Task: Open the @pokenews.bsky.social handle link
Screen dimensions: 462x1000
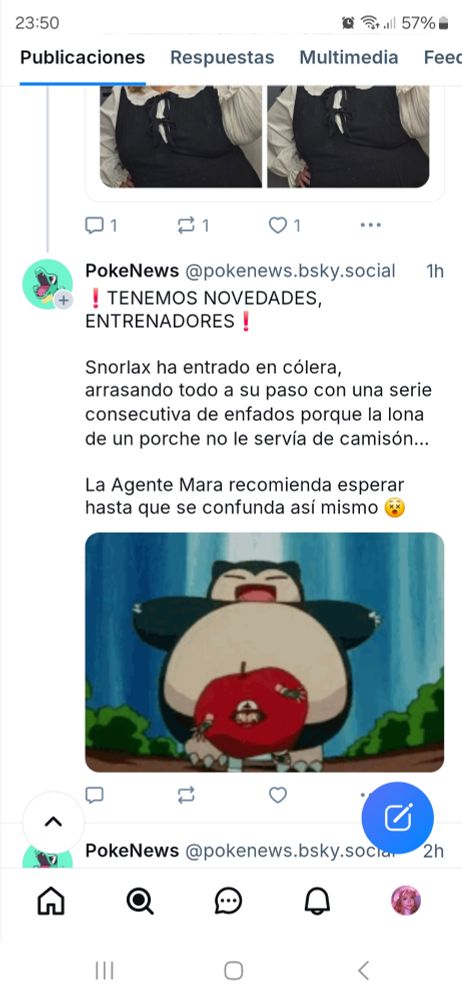Action: 290,271
